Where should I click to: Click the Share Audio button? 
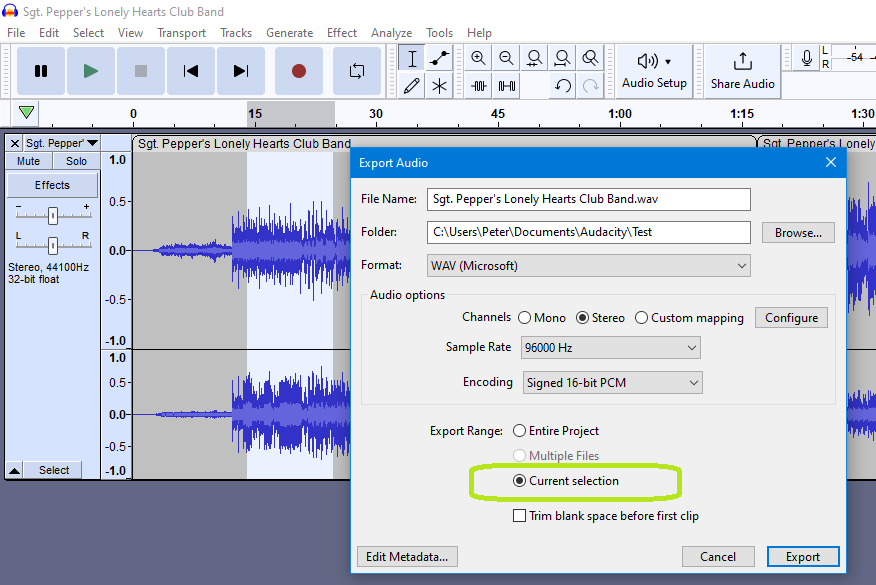(742, 71)
